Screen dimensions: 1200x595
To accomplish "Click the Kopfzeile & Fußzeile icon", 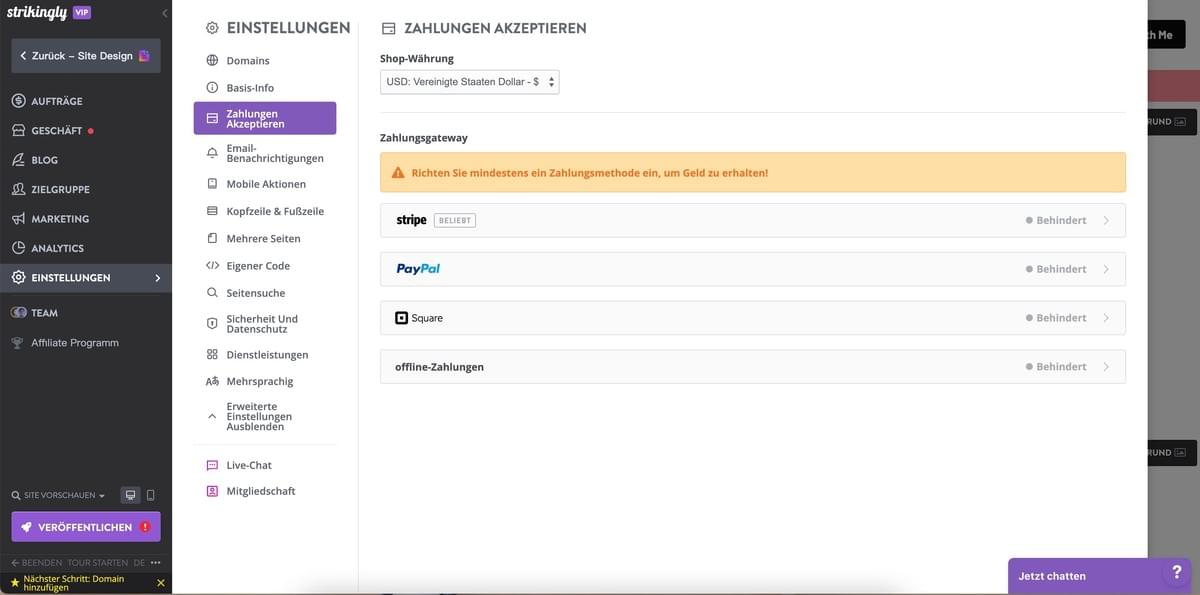I will [210, 210].
